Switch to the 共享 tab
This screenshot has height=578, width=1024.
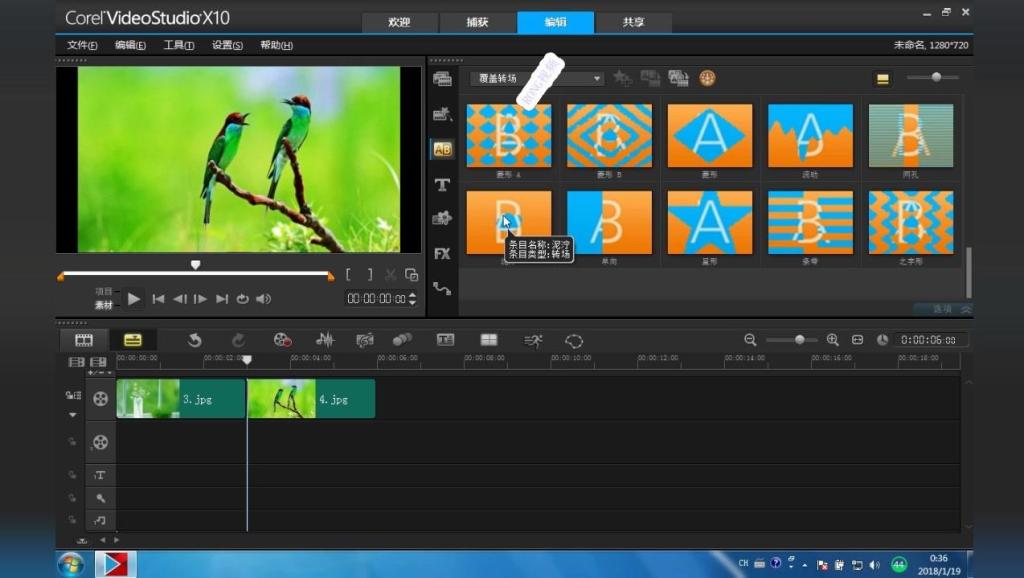pos(633,22)
